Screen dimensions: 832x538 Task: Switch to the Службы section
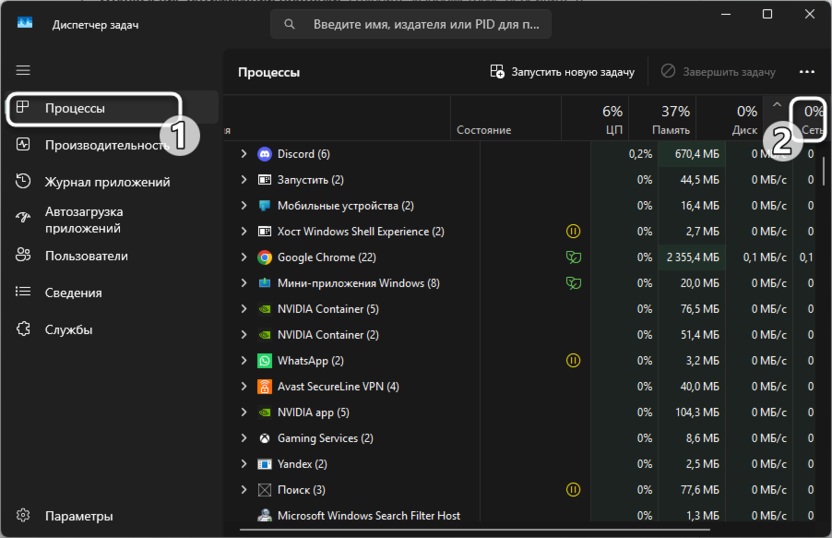click(x=68, y=329)
